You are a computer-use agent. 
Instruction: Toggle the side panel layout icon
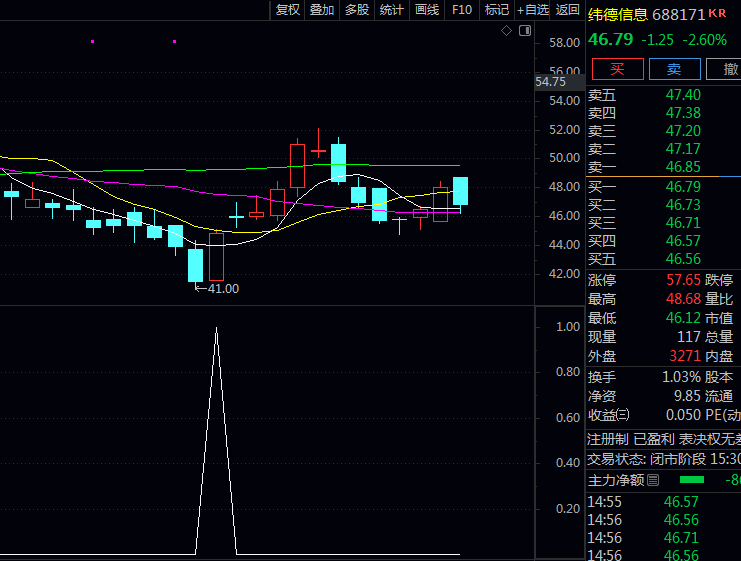[523, 31]
